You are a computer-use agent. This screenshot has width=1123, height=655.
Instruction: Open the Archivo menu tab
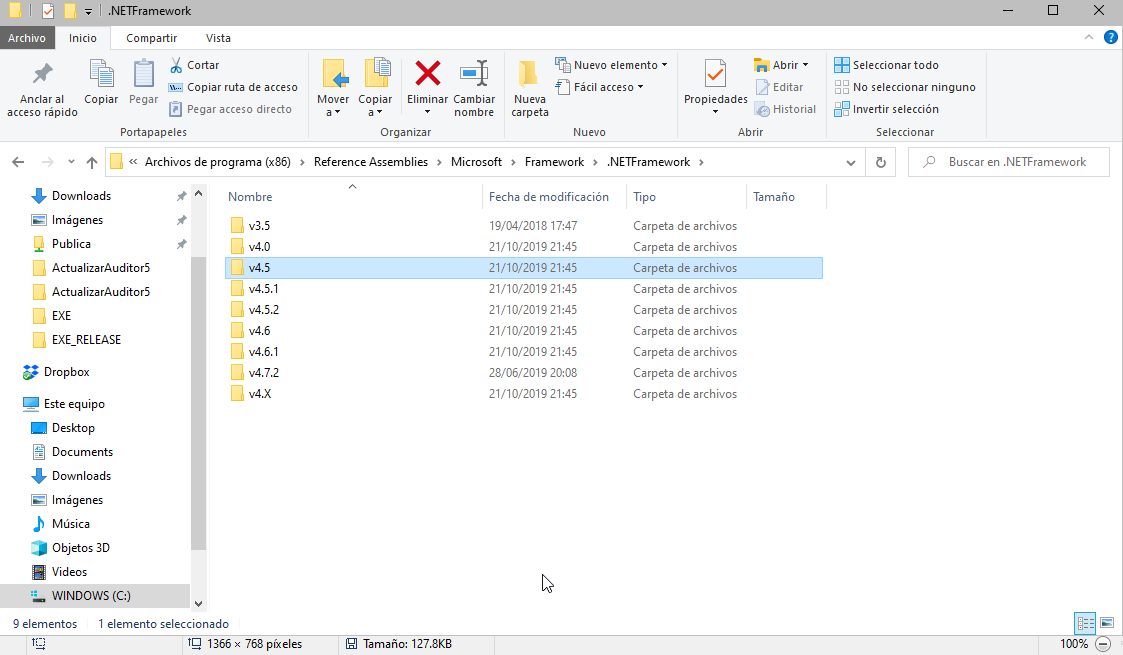click(x=27, y=38)
